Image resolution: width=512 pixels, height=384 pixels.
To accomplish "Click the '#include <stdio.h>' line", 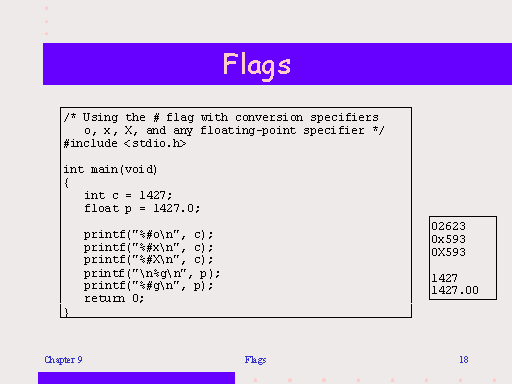I will 125,143.
